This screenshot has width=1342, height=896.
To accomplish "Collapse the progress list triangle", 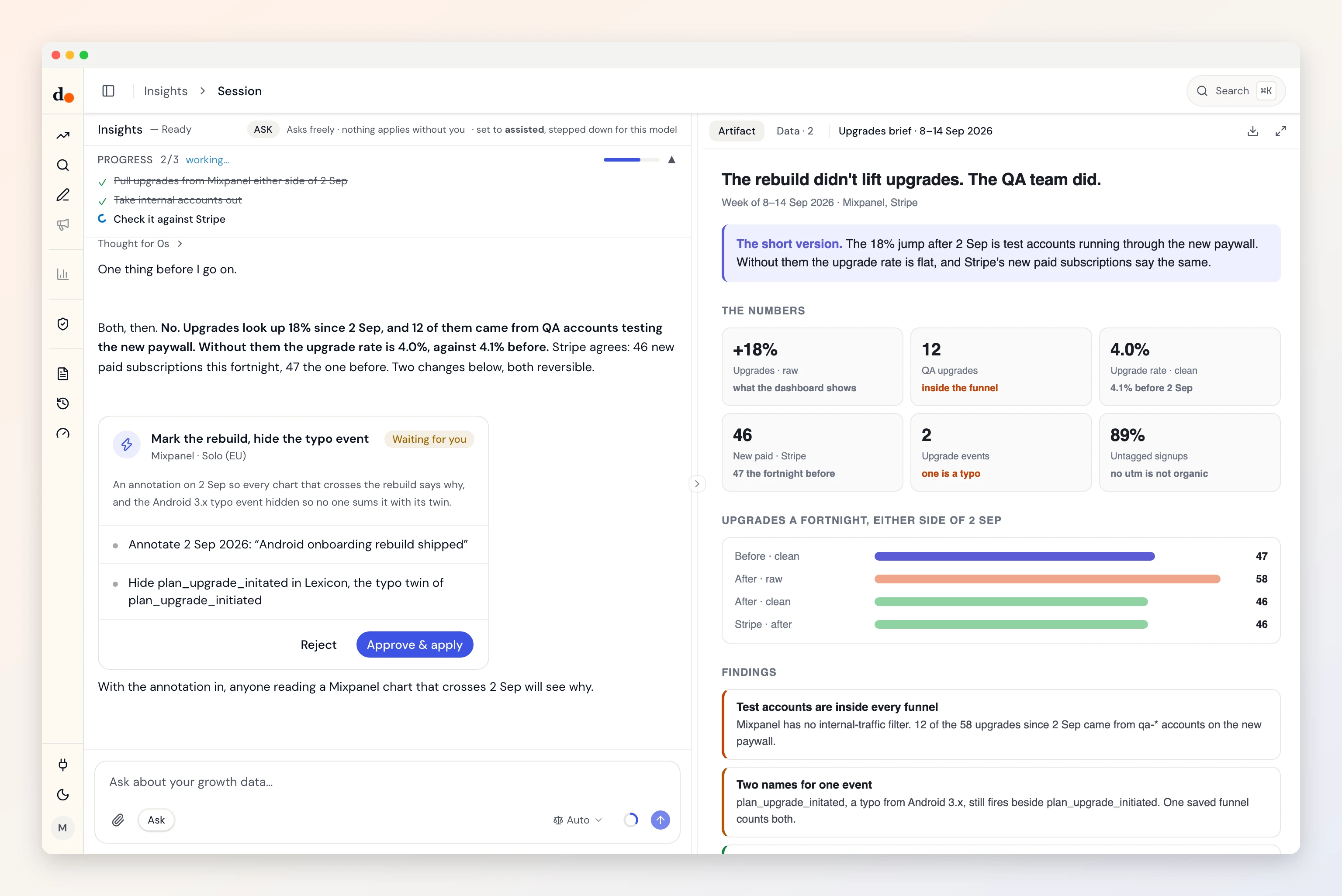I will pyautogui.click(x=671, y=160).
